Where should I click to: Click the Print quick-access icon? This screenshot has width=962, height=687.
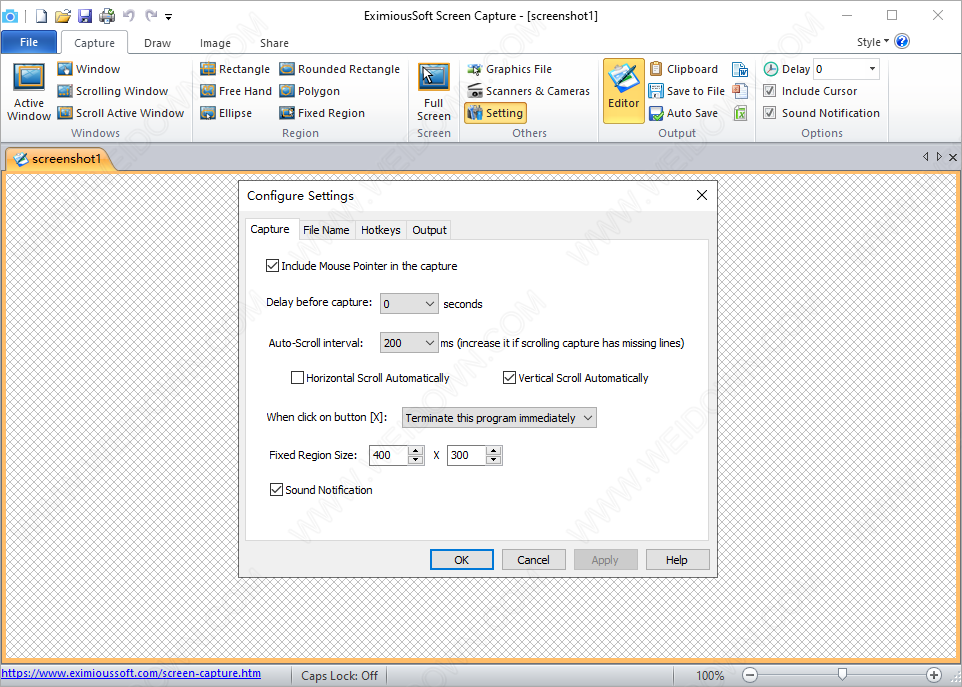pyautogui.click(x=107, y=16)
